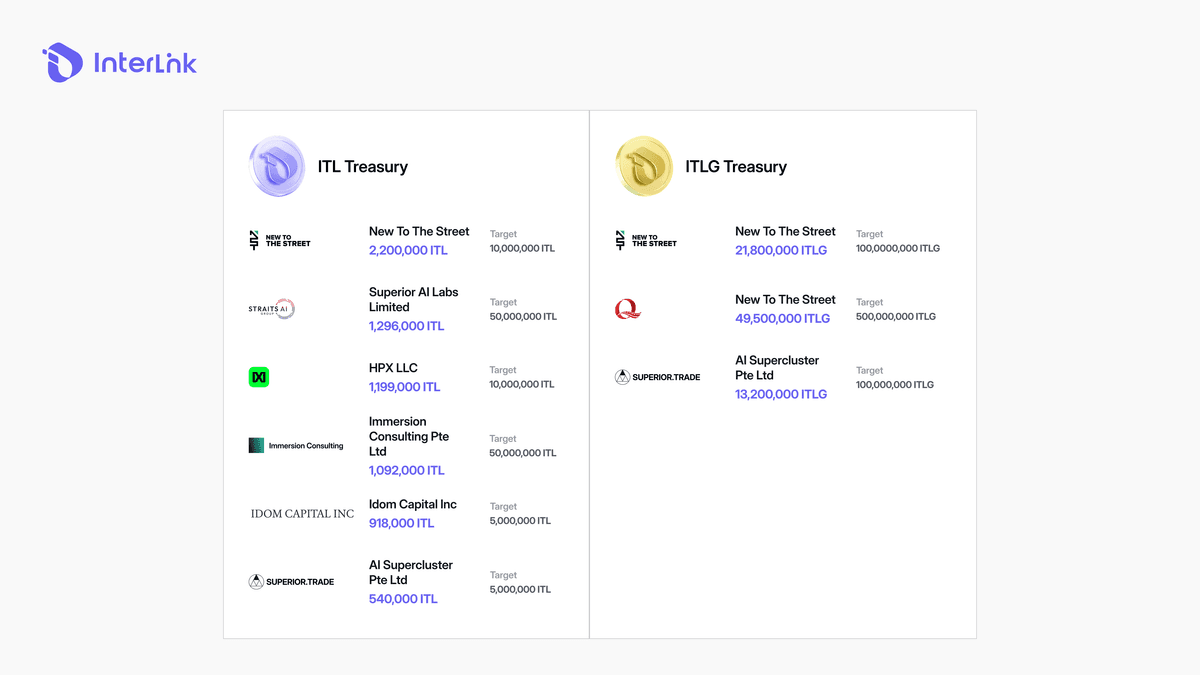Click the 100,0000,000 ITLG target value

pyautogui.click(x=898, y=248)
